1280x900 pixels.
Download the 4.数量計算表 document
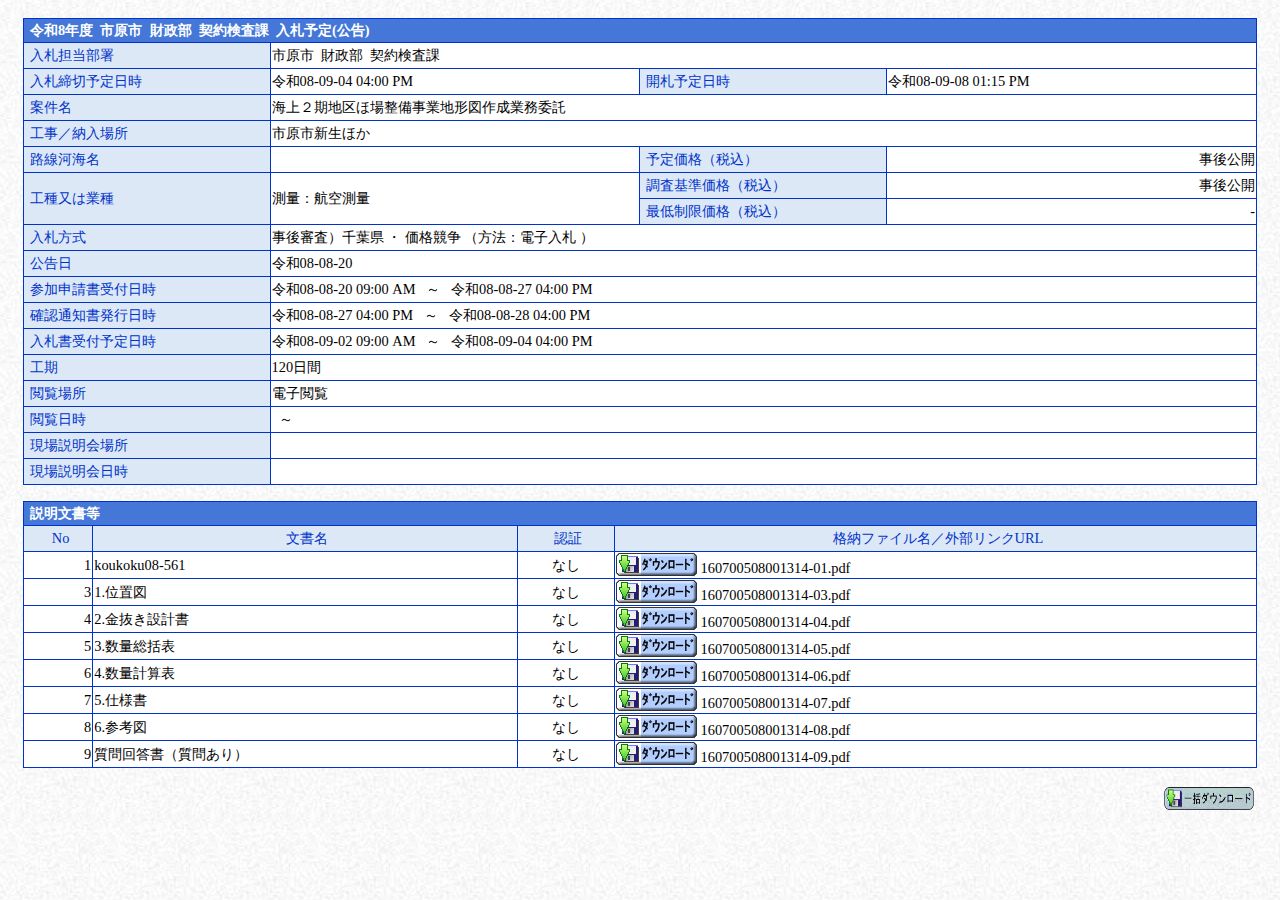(x=656, y=672)
